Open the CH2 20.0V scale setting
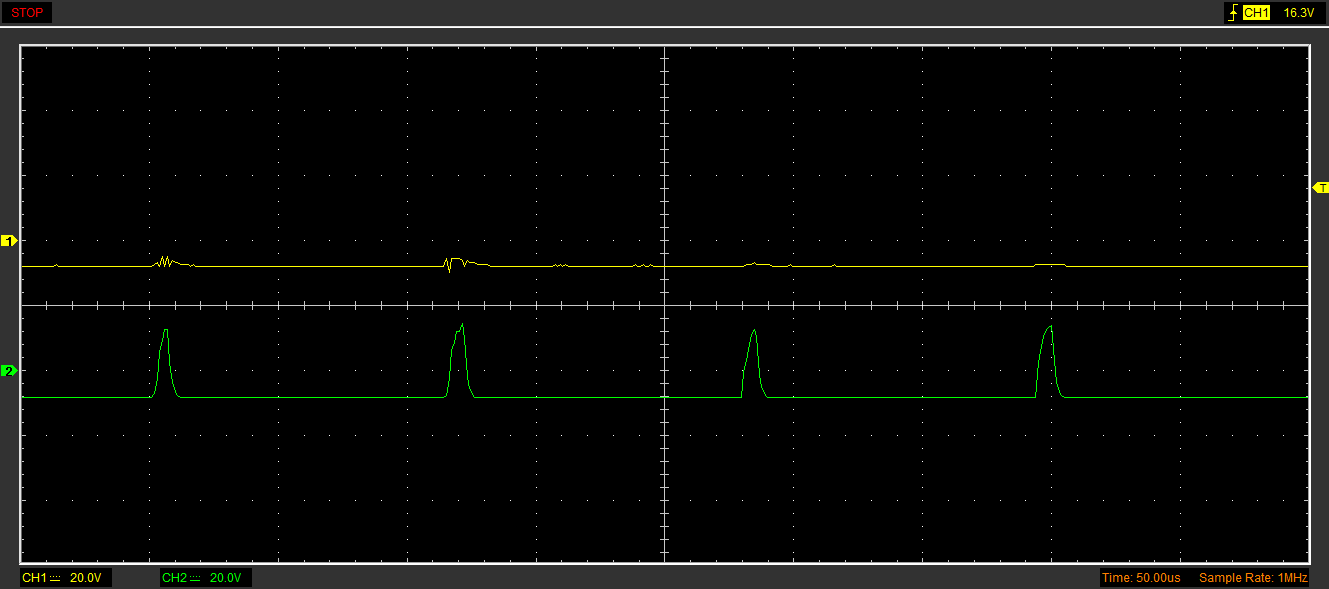The image size is (1329, 589). point(225,578)
